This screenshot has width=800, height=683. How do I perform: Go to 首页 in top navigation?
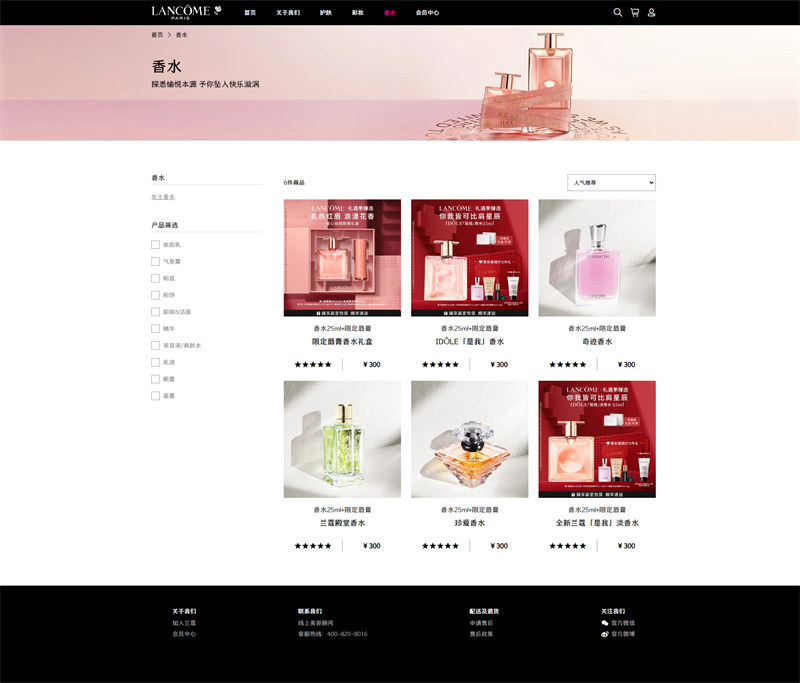(250, 13)
